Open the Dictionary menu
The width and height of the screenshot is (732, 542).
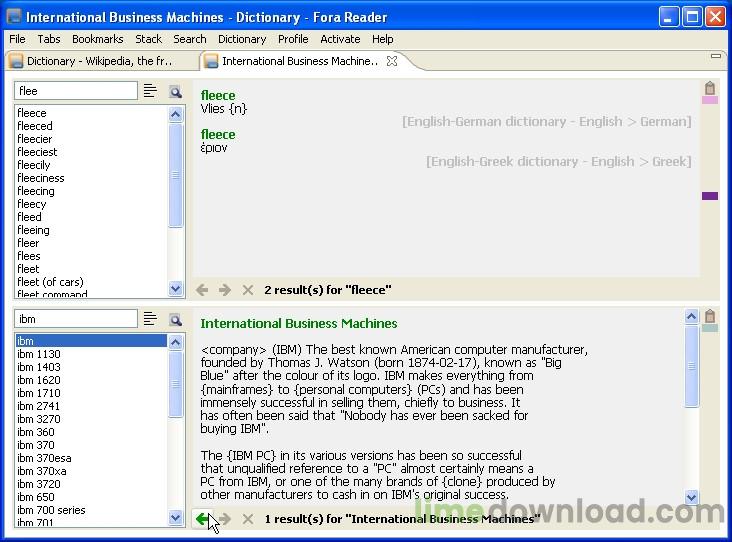coord(242,39)
